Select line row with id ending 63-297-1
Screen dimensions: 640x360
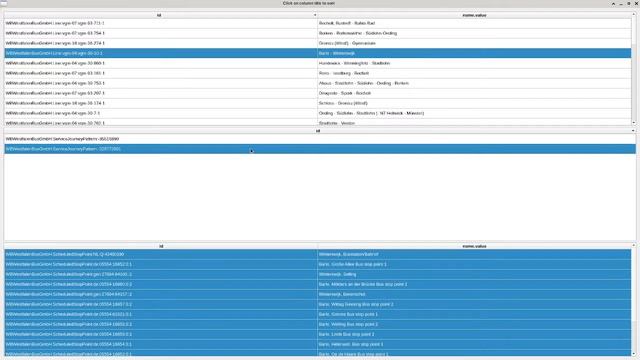(x=318, y=93)
